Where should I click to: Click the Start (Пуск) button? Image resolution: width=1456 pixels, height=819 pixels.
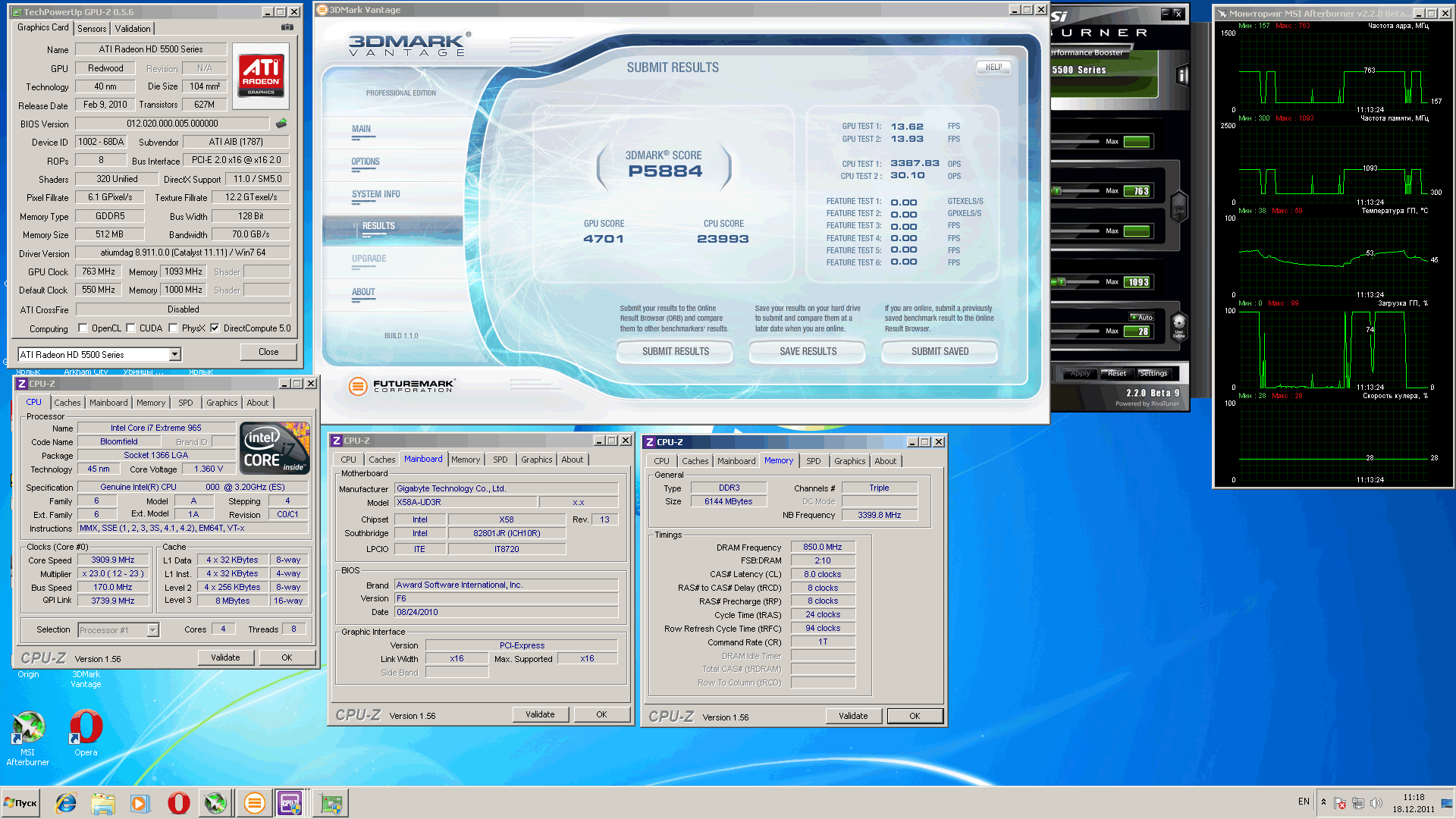(x=21, y=803)
